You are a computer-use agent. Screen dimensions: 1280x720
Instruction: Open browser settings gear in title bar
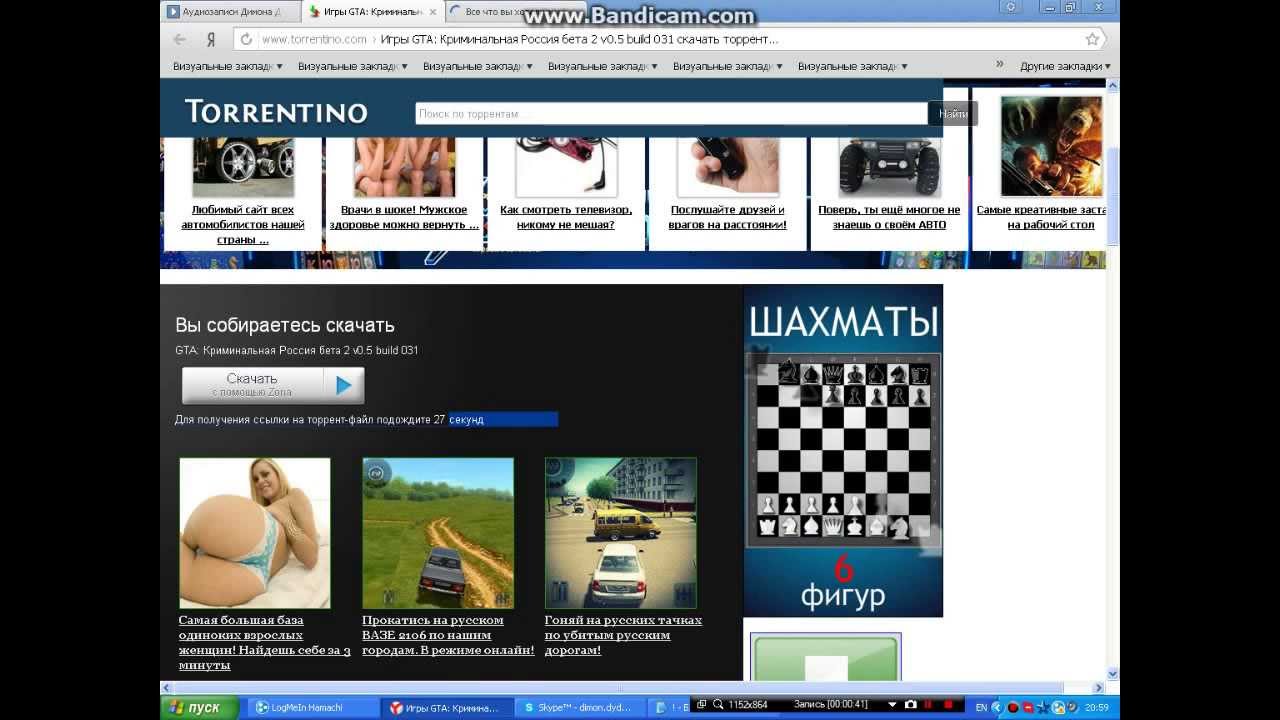[1011, 7]
